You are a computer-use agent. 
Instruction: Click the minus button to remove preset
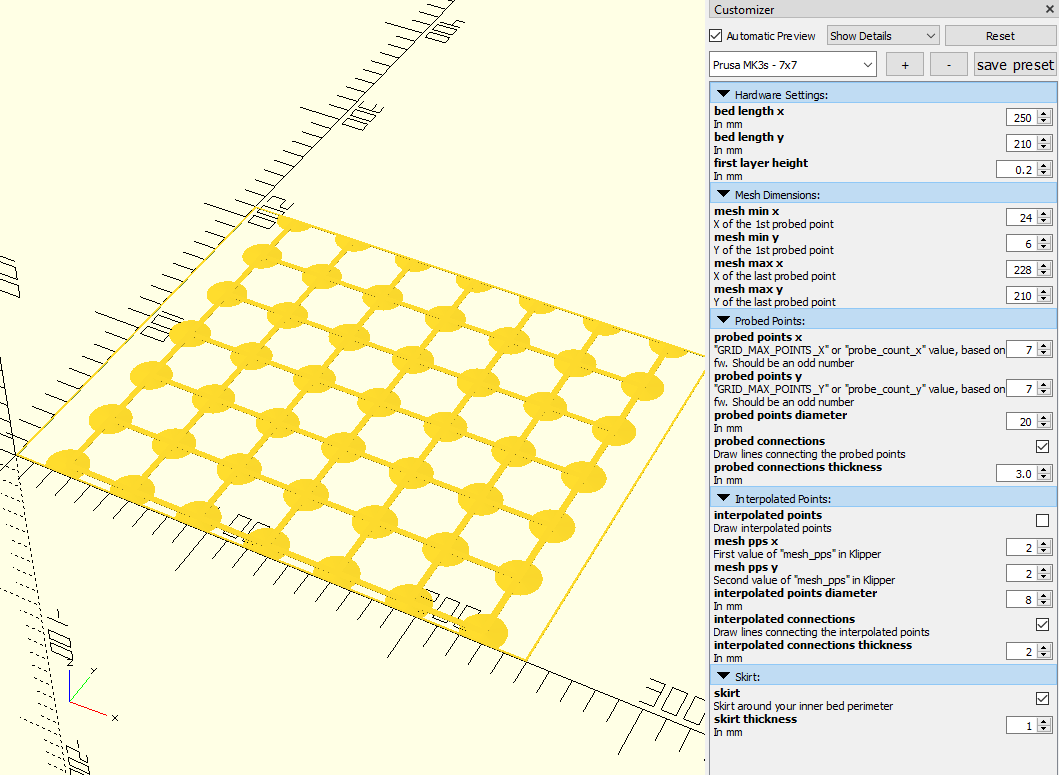click(948, 65)
